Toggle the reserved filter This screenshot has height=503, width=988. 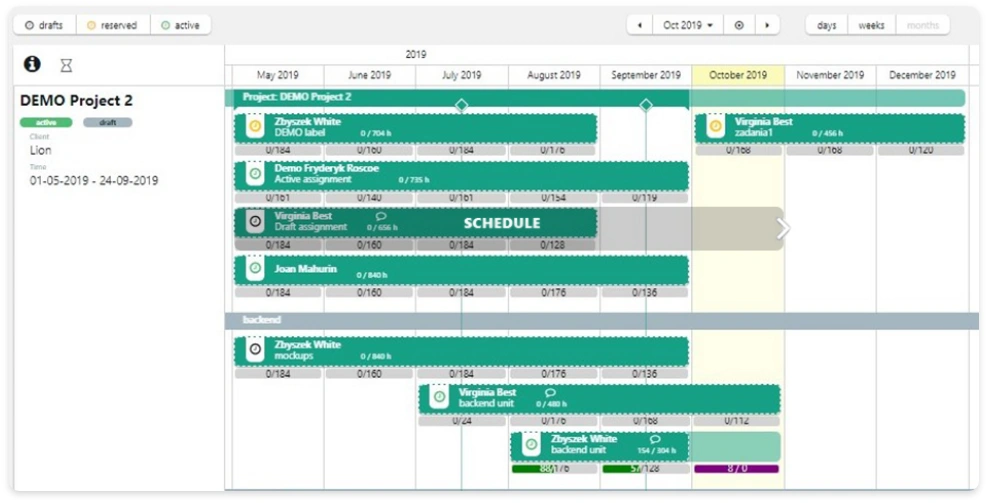point(113,25)
